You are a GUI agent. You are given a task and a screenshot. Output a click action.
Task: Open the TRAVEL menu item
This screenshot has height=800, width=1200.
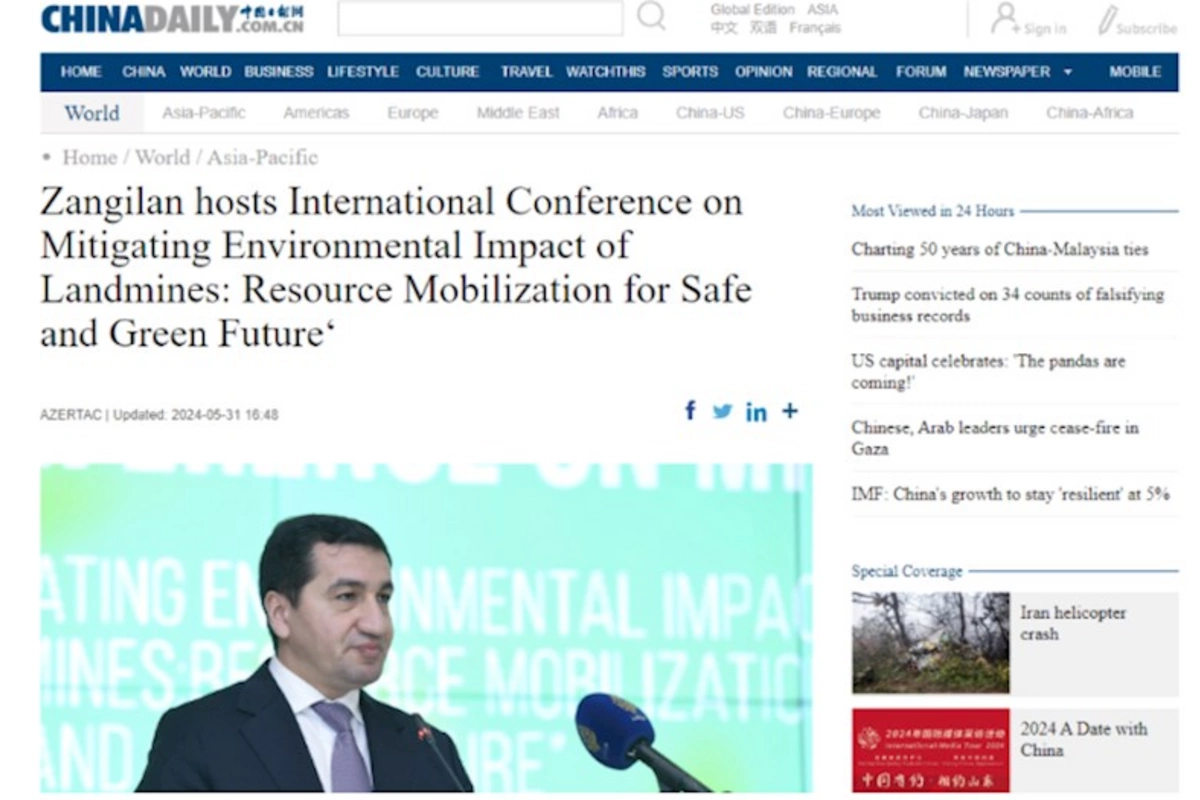pos(526,72)
